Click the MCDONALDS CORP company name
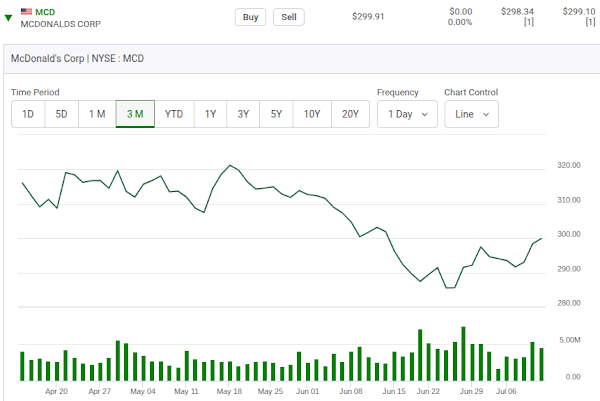 61,24
